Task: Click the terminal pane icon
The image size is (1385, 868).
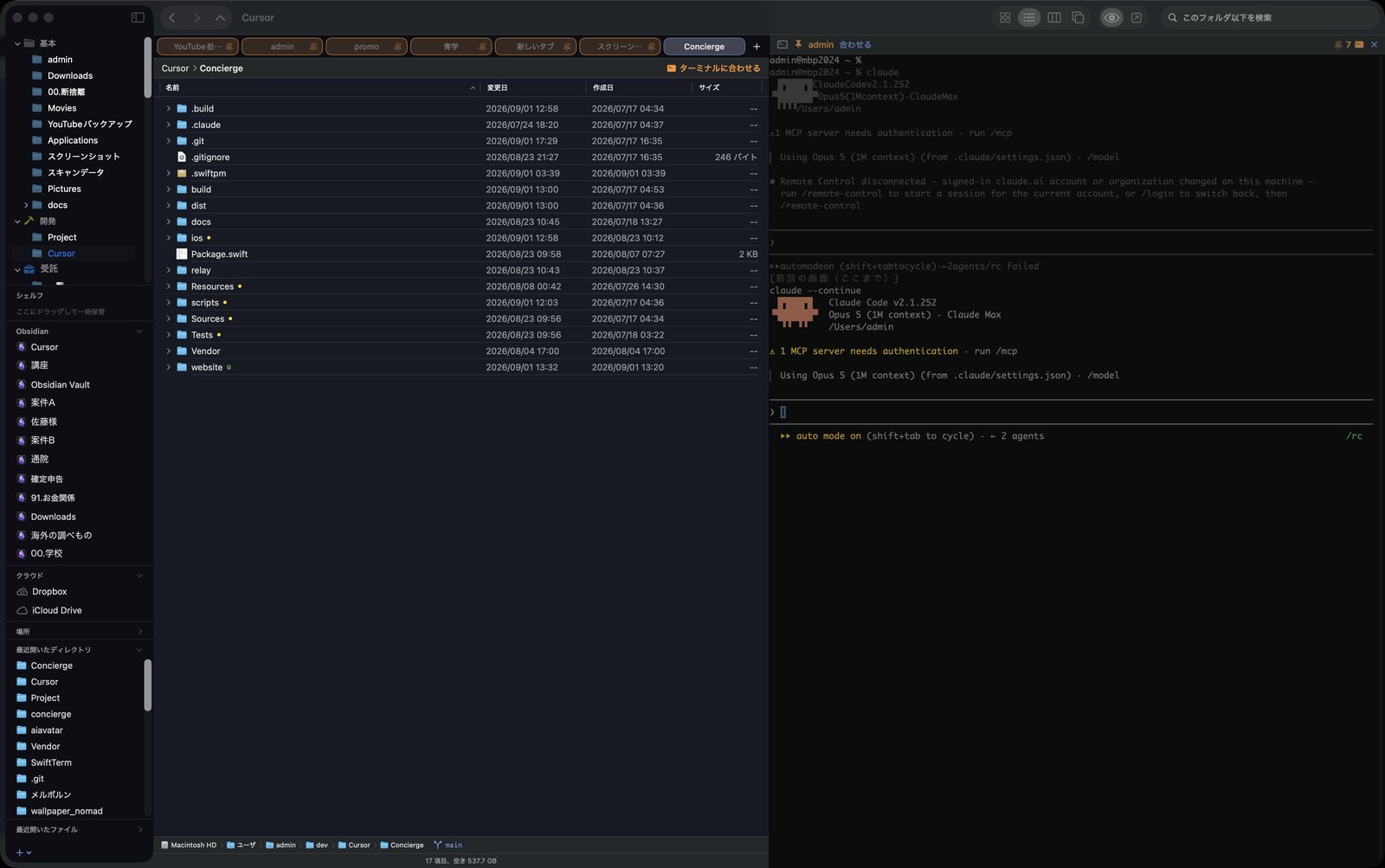Action: (782, 44)
